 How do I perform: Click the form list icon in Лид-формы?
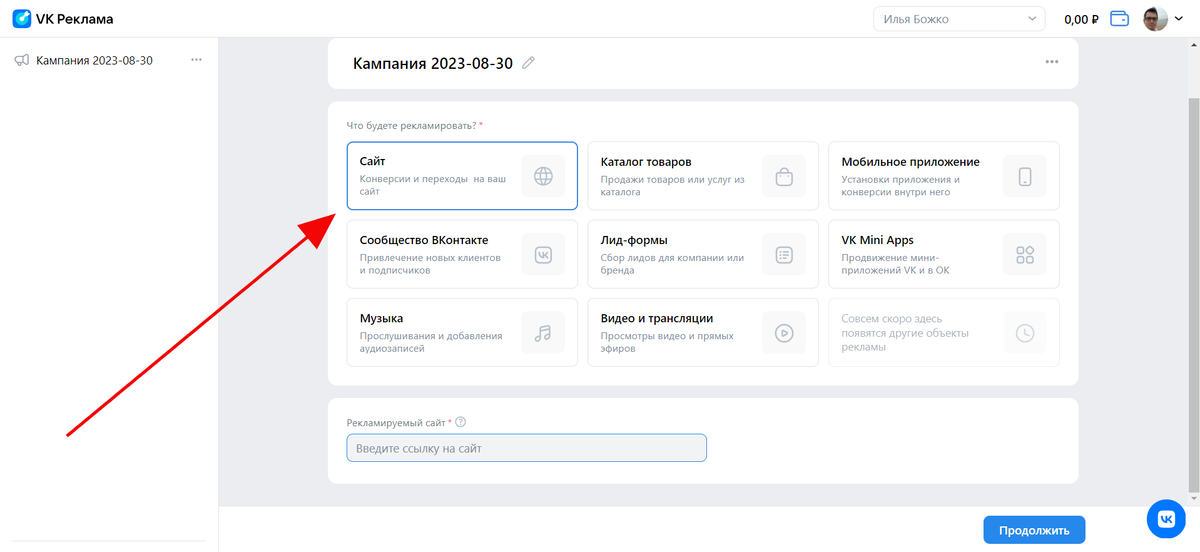pos(784,255)
